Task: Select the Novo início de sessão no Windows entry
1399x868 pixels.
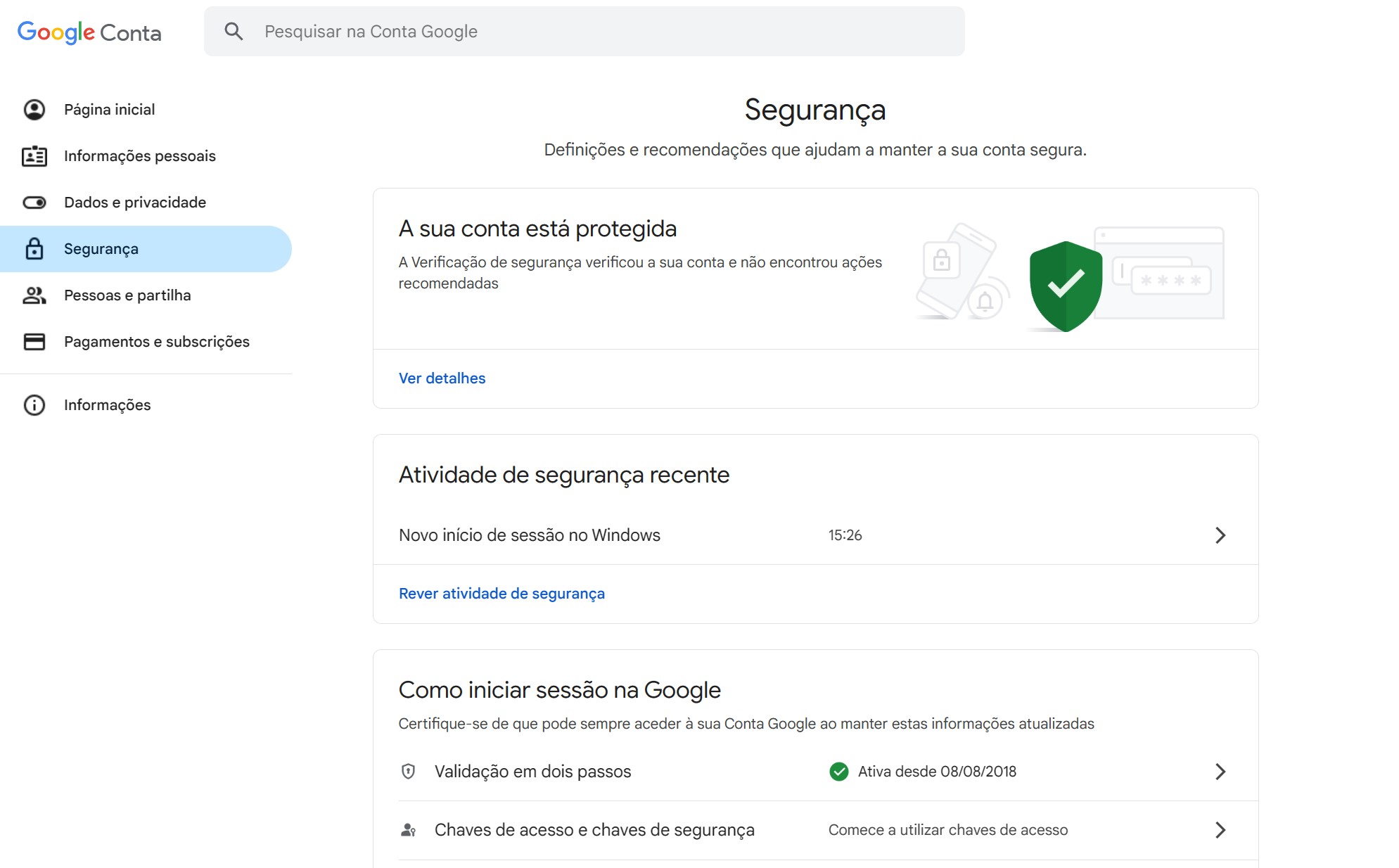Action: [530, 535]
